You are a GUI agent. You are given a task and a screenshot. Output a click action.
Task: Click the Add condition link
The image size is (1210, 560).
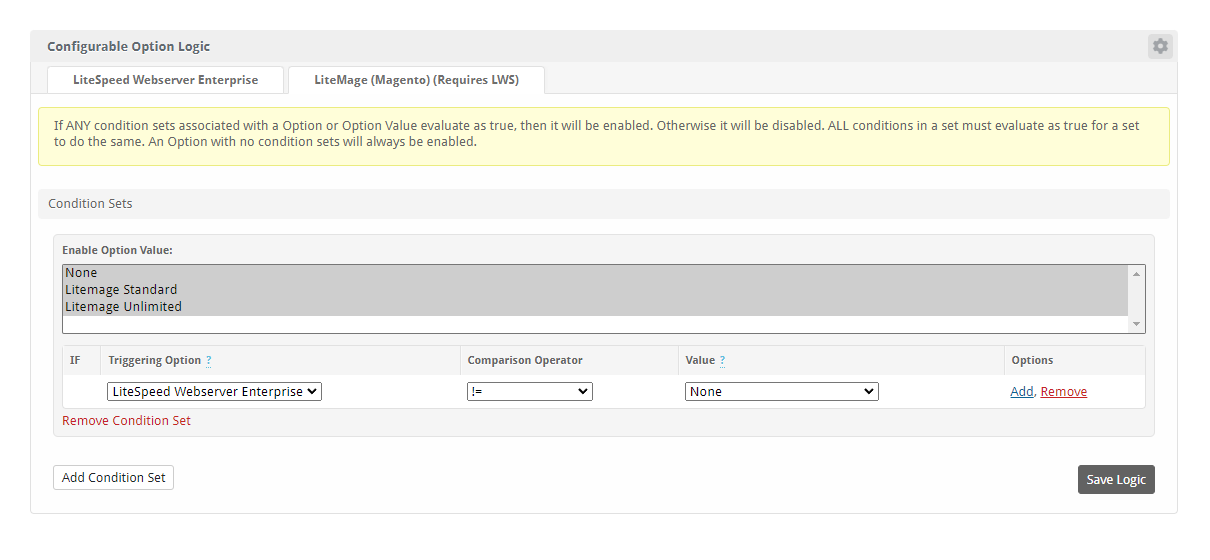pos(1021,392)
